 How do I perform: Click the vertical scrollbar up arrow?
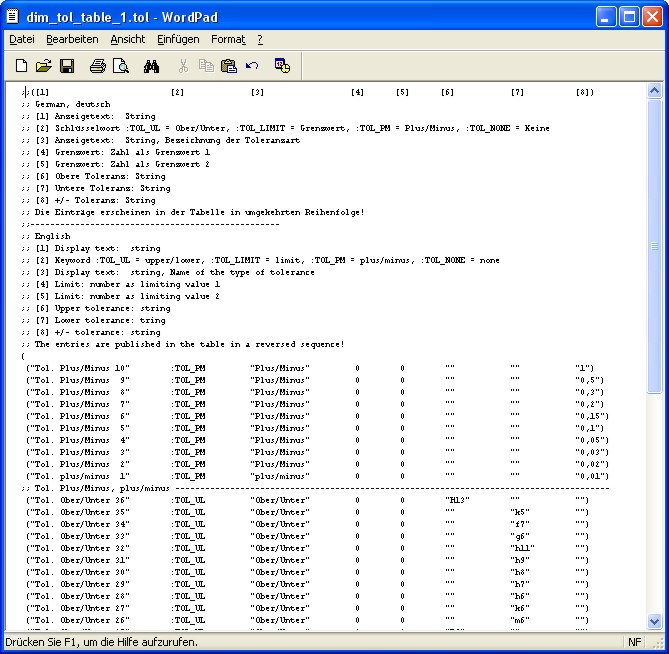pos(655,91)
